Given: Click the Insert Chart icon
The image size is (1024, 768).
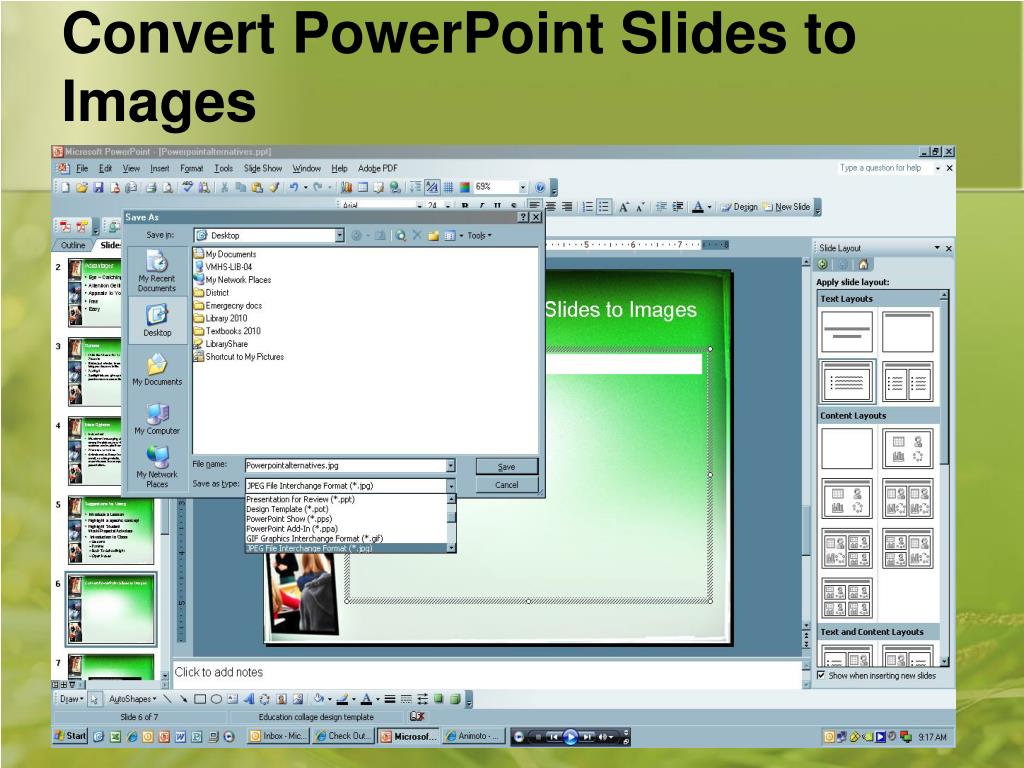Looking at the screenshot, I should (347, 187).
